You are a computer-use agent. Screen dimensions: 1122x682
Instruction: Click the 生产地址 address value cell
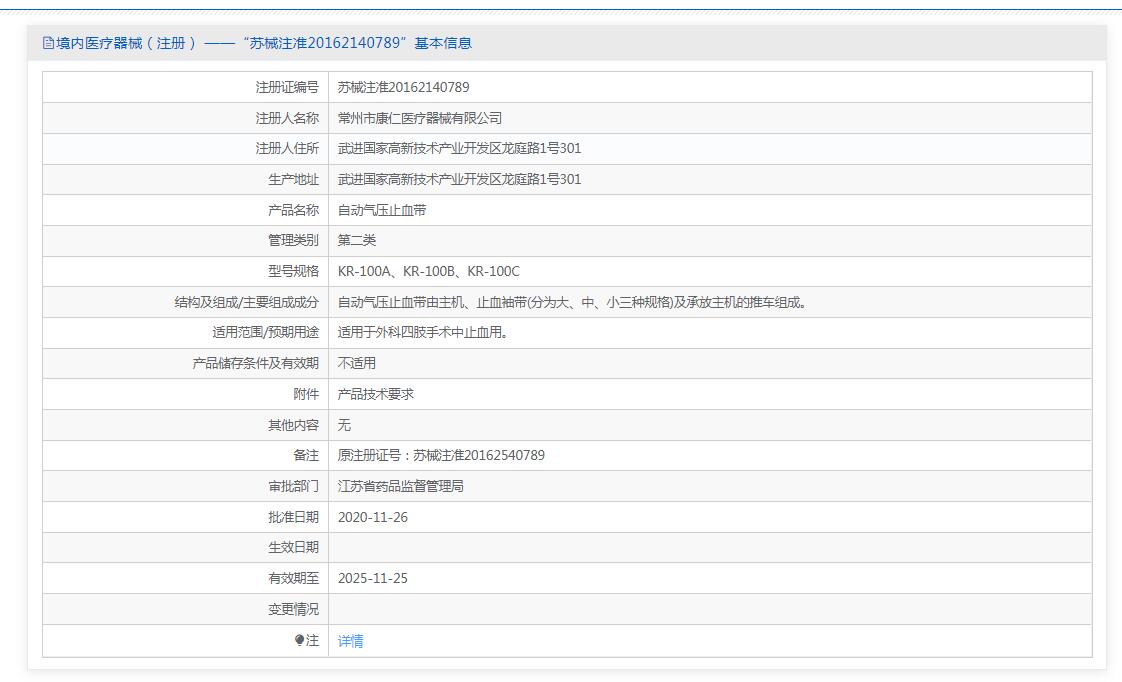point(710,180)
